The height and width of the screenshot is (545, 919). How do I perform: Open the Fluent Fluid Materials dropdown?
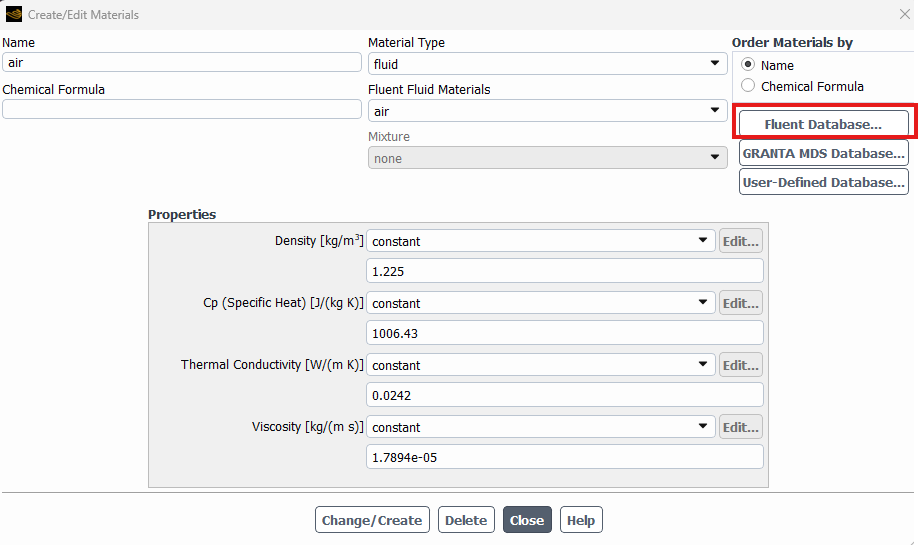point(547,111)
